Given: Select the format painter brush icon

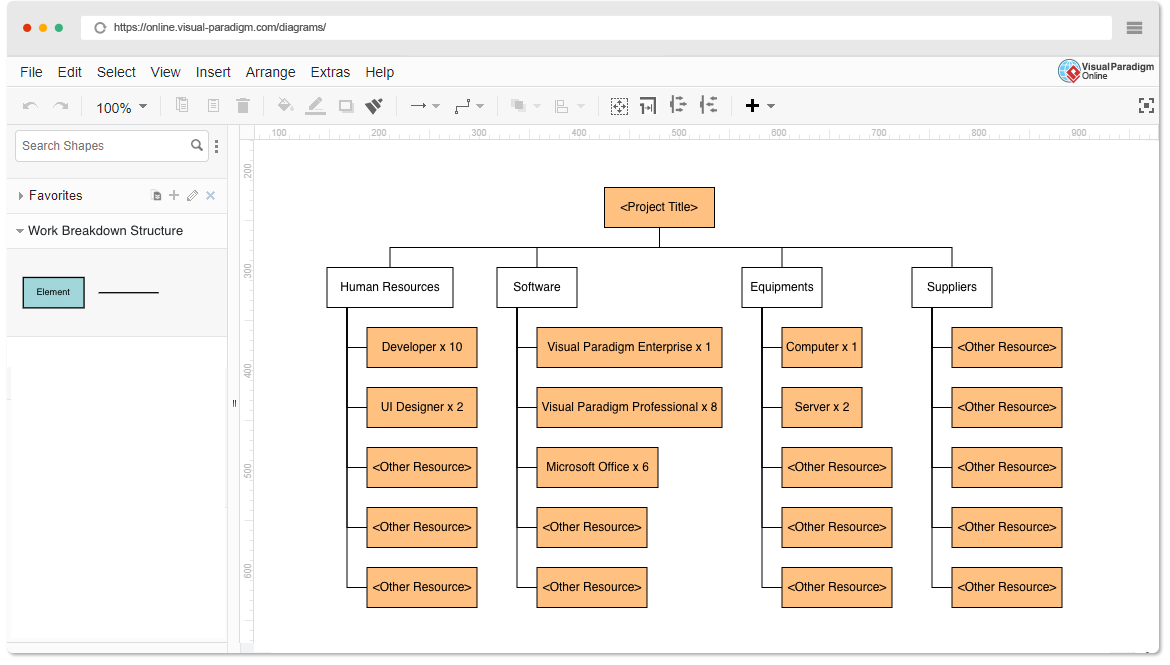Looking at the screenshot, I should (x=374, y=106).
